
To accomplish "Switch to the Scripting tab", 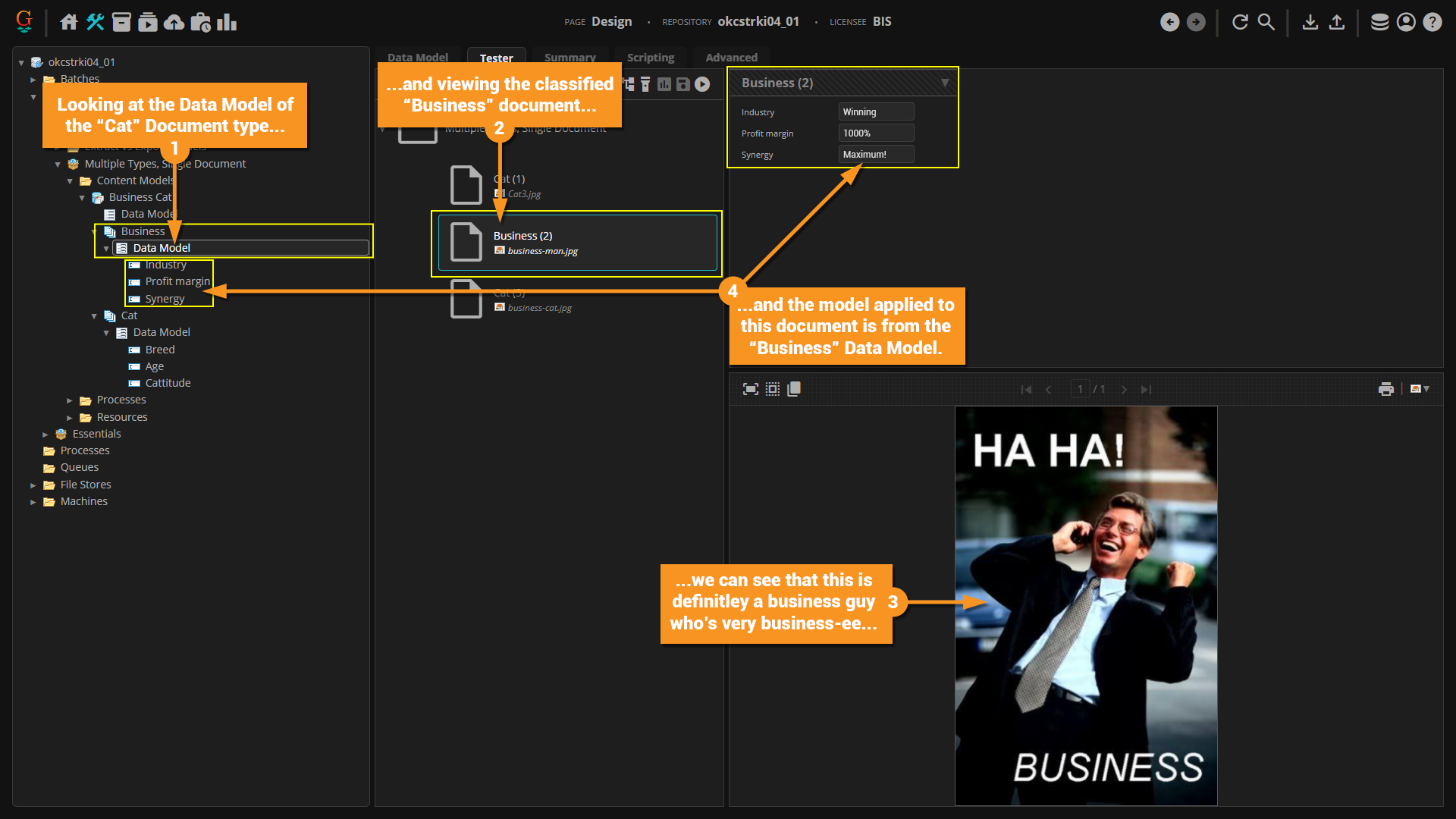I will click(650, 58).
